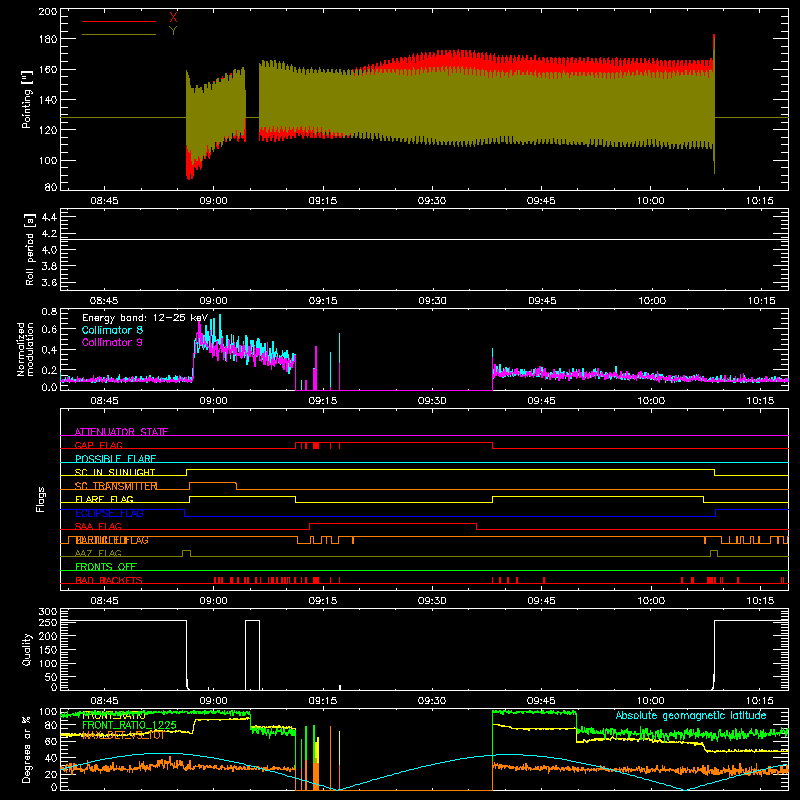
Task: Click the '200' tick on Pointing axis
Action: point(48,11)
